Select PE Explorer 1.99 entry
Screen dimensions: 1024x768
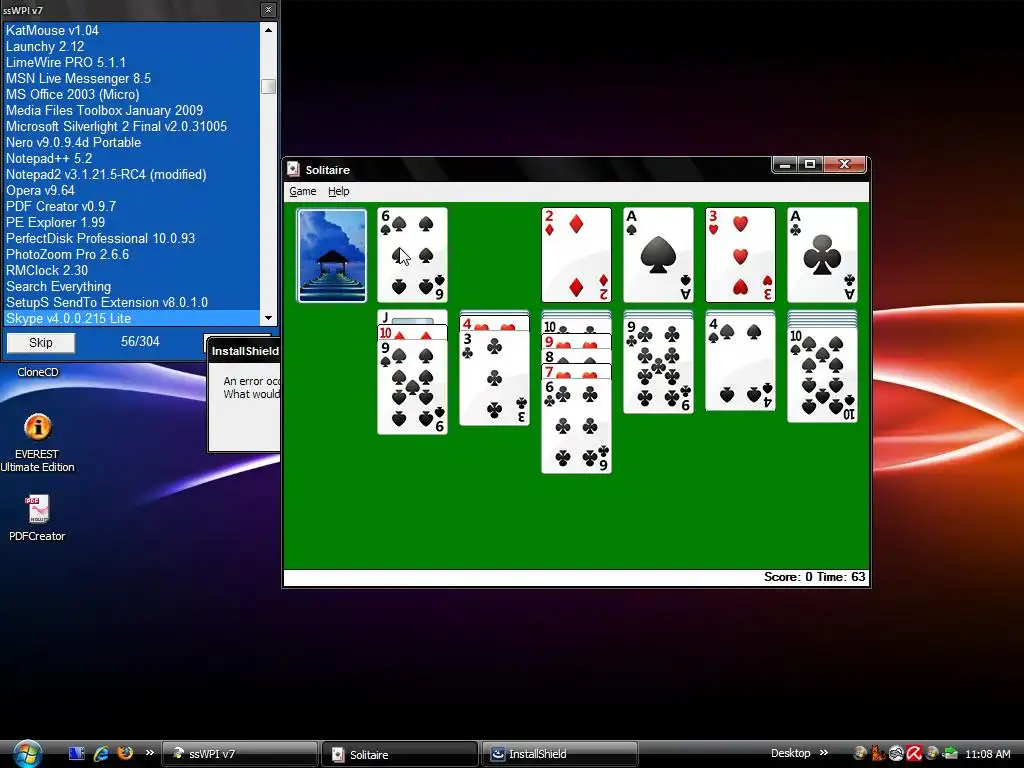click(132, 222)
